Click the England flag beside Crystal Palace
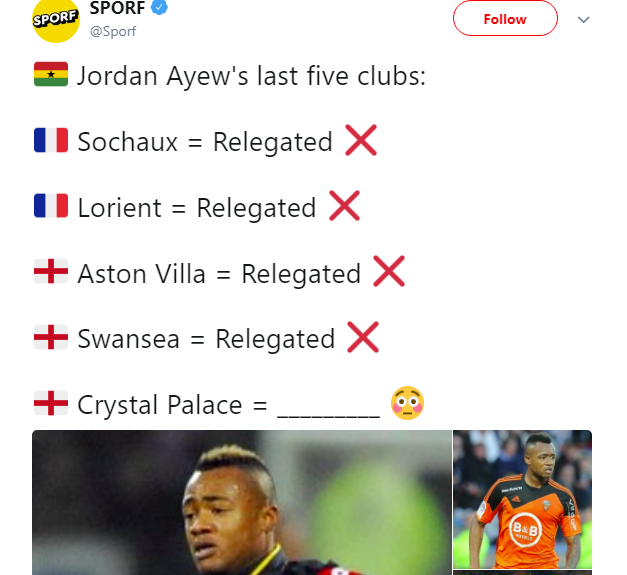This screenshot has height=575, width=627. click(x=50, y=404)
